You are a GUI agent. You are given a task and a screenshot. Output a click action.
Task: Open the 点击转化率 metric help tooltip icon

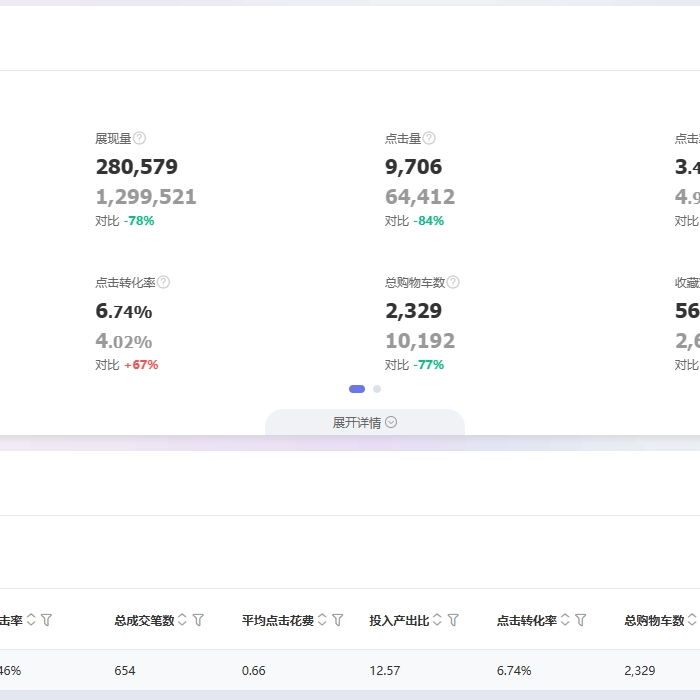point(164,283)
